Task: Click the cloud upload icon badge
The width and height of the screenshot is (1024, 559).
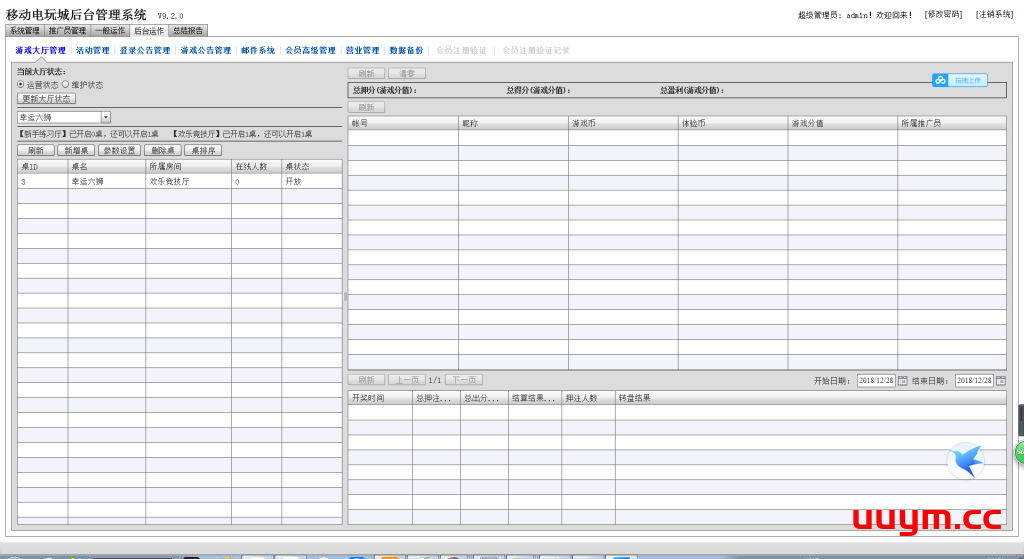Action: [940, 80]
